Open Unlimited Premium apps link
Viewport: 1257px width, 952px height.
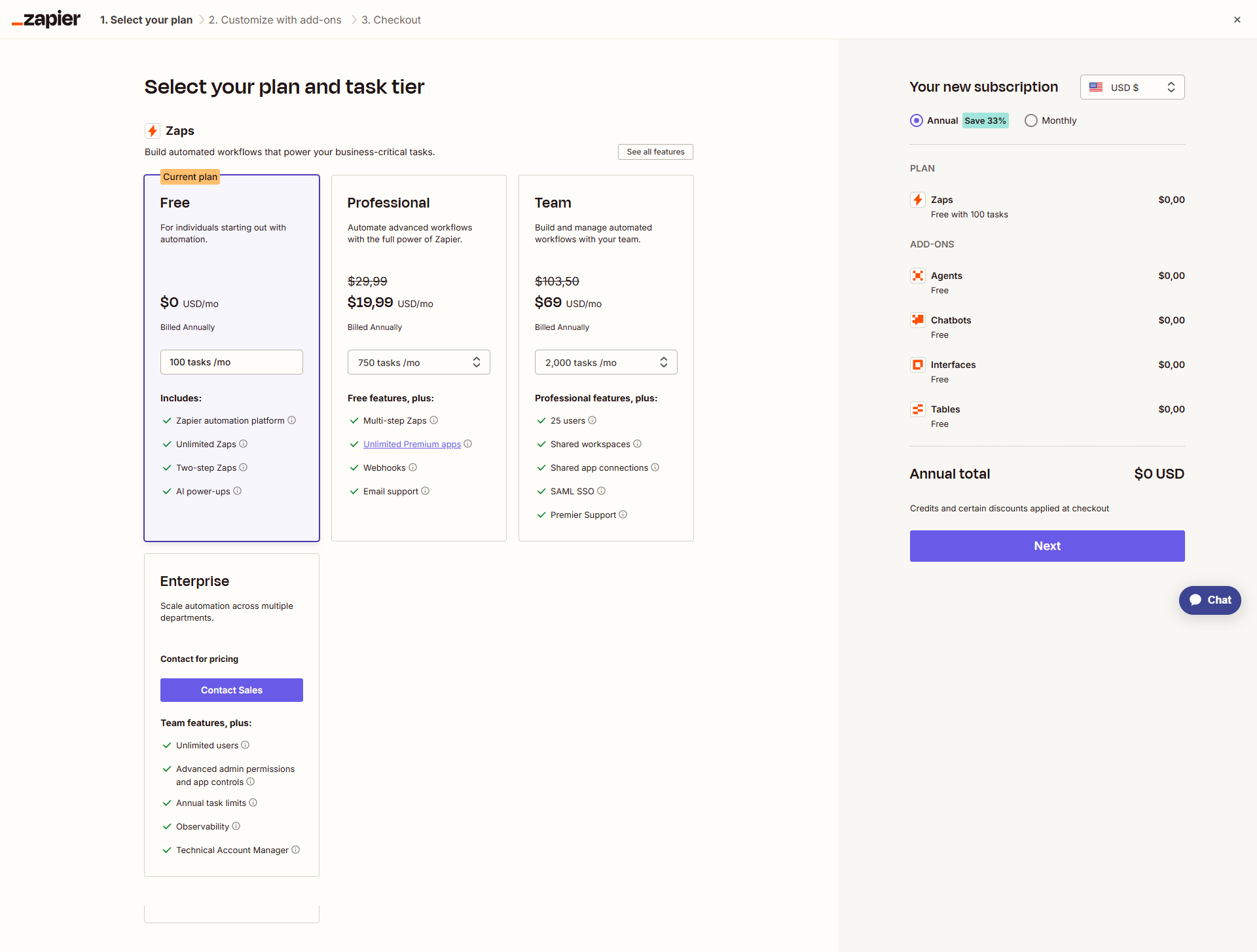412,444
